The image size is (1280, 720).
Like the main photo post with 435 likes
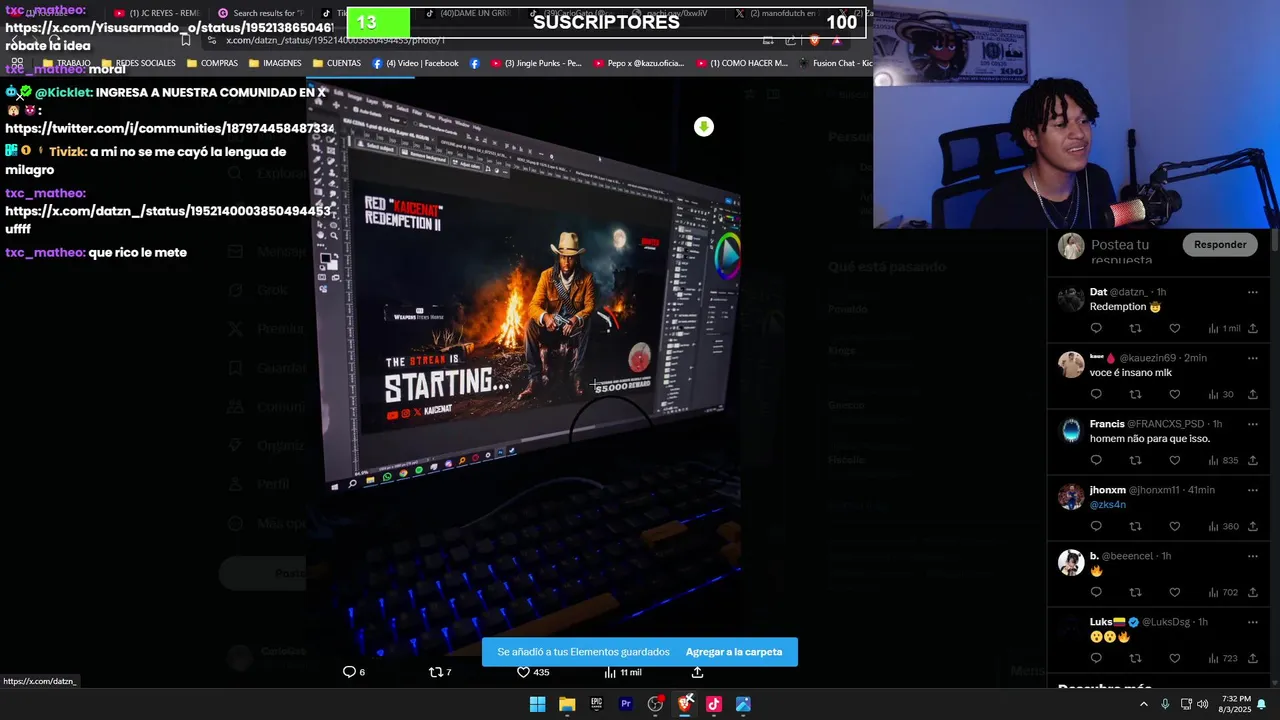[533, 672]
